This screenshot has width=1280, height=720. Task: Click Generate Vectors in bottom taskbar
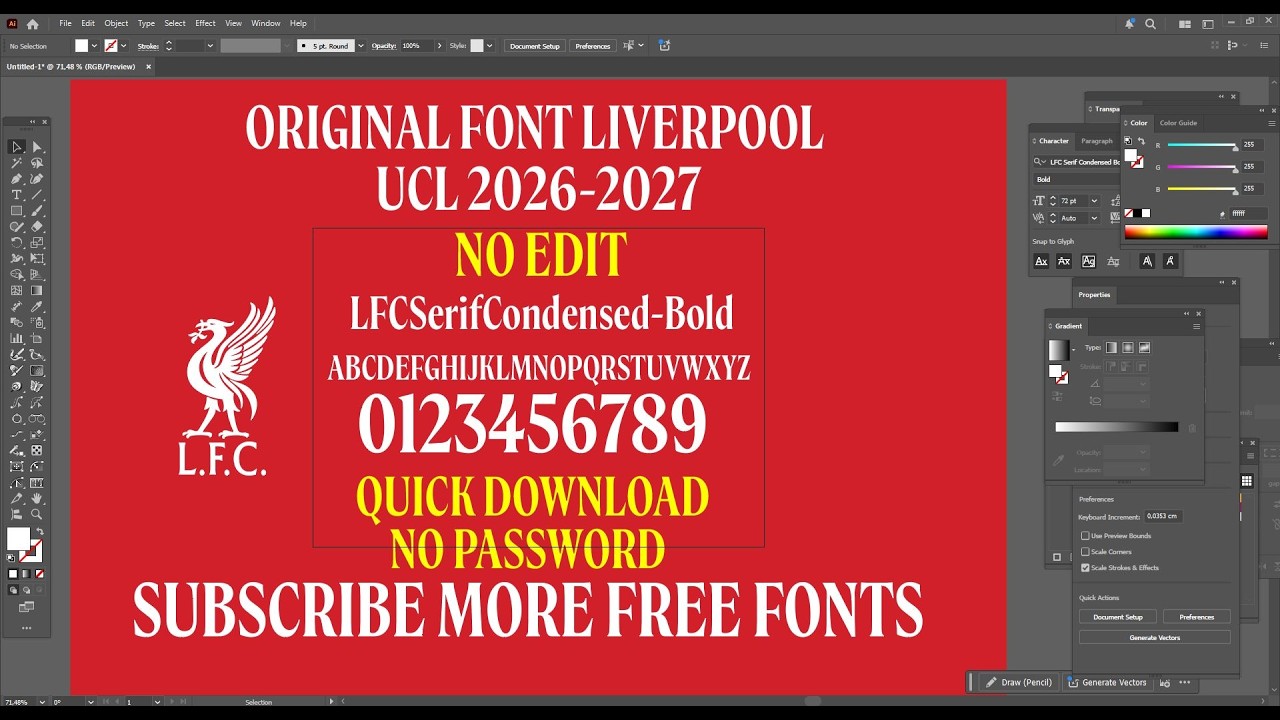click(x=1107, y=682)
